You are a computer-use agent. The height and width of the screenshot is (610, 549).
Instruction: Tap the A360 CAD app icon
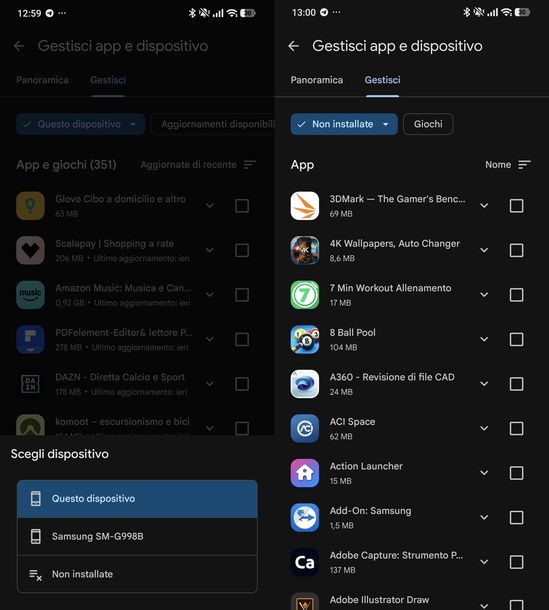tap(305, 384)
